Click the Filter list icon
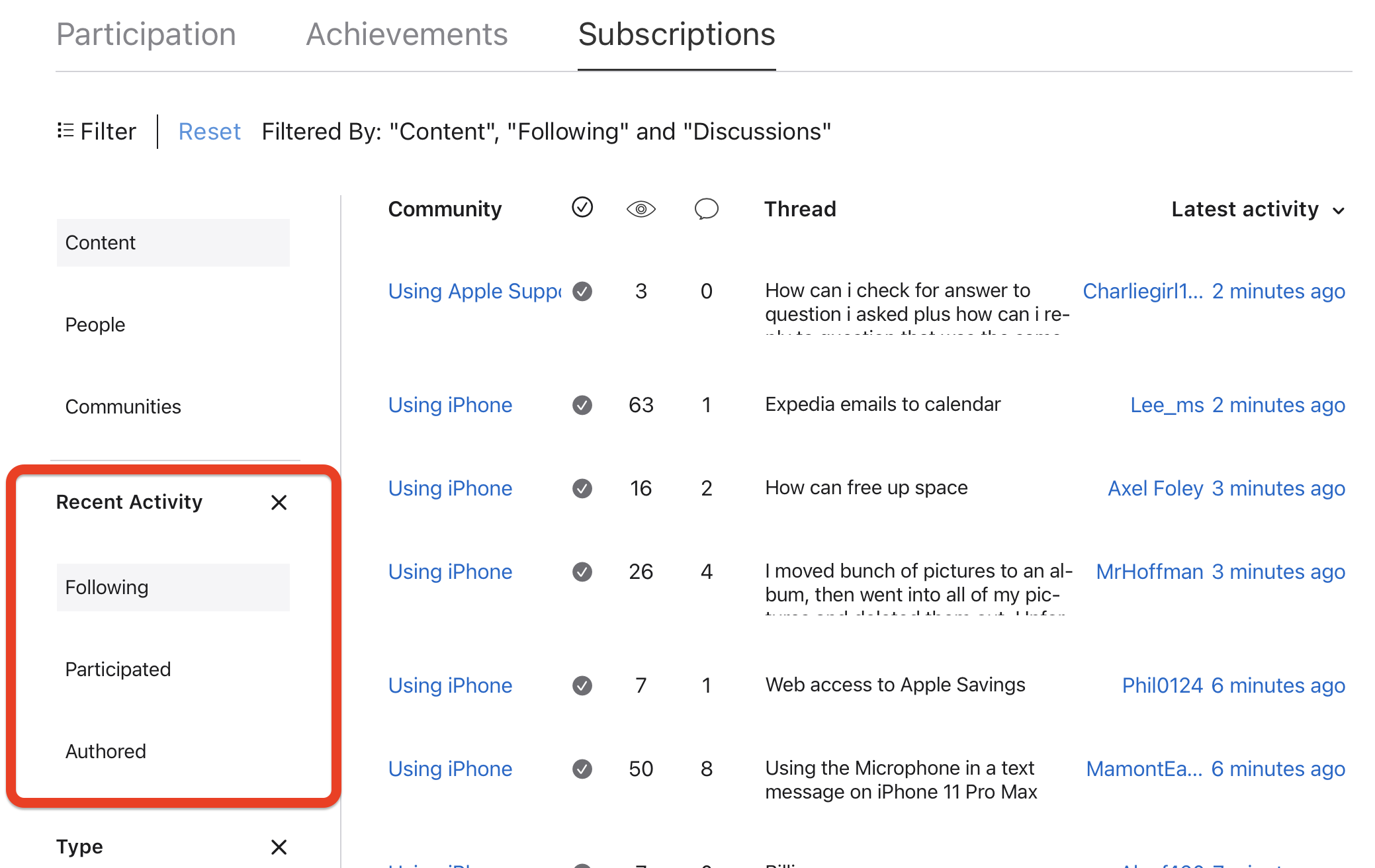The image size is (1375, 868). pyautogui.click(x=65, y=131)
